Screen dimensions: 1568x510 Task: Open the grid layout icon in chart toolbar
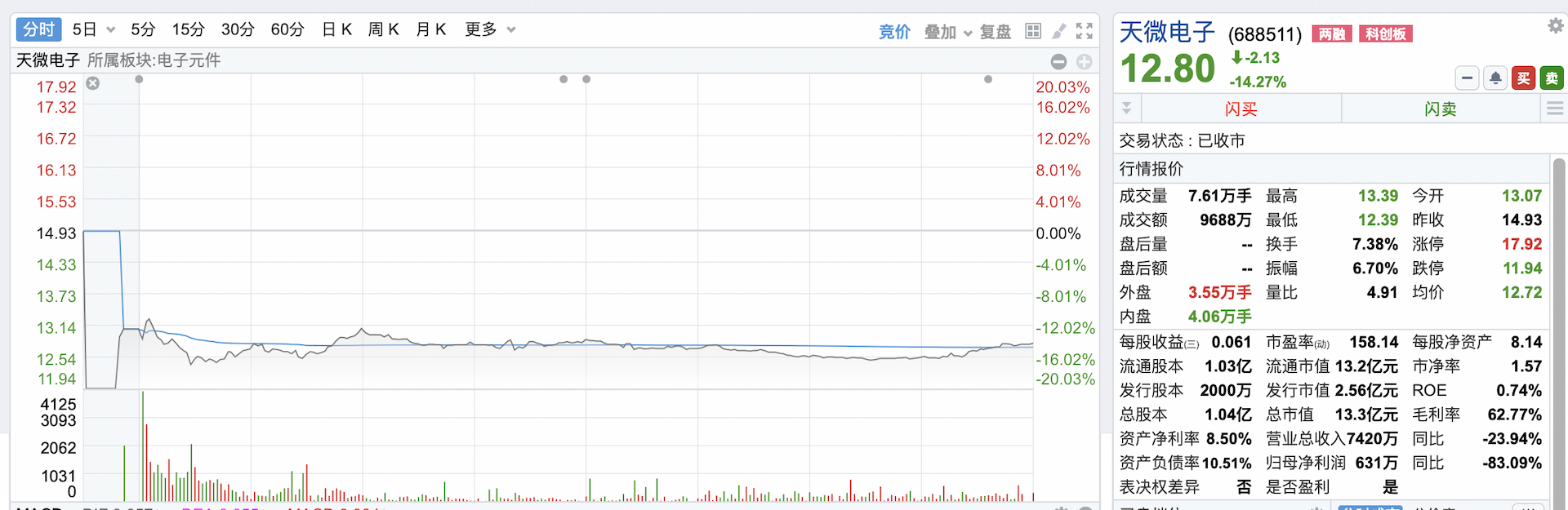[1033, 31]
